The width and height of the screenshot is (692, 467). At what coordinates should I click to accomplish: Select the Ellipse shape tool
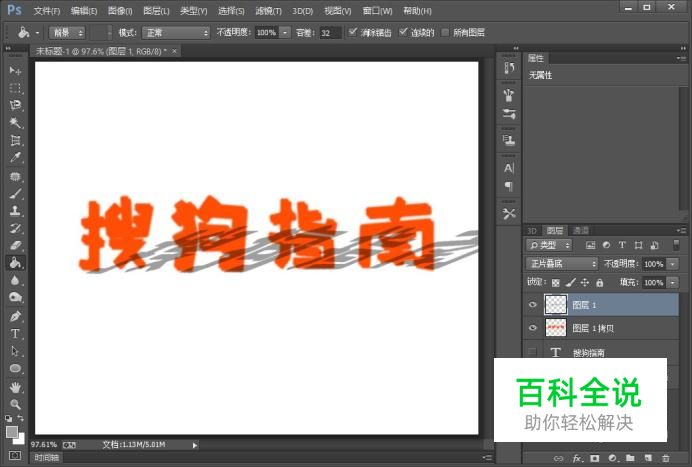tap(15, 369)
